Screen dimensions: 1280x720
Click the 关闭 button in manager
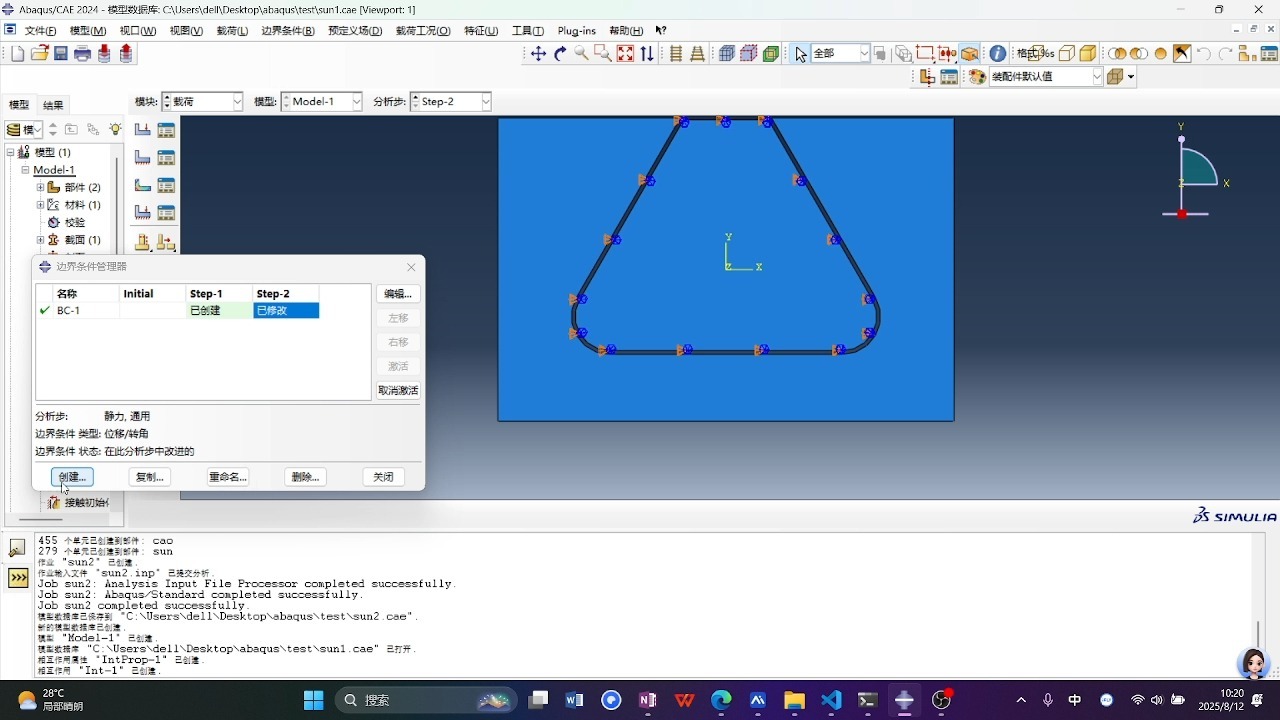tap(383, 477)
